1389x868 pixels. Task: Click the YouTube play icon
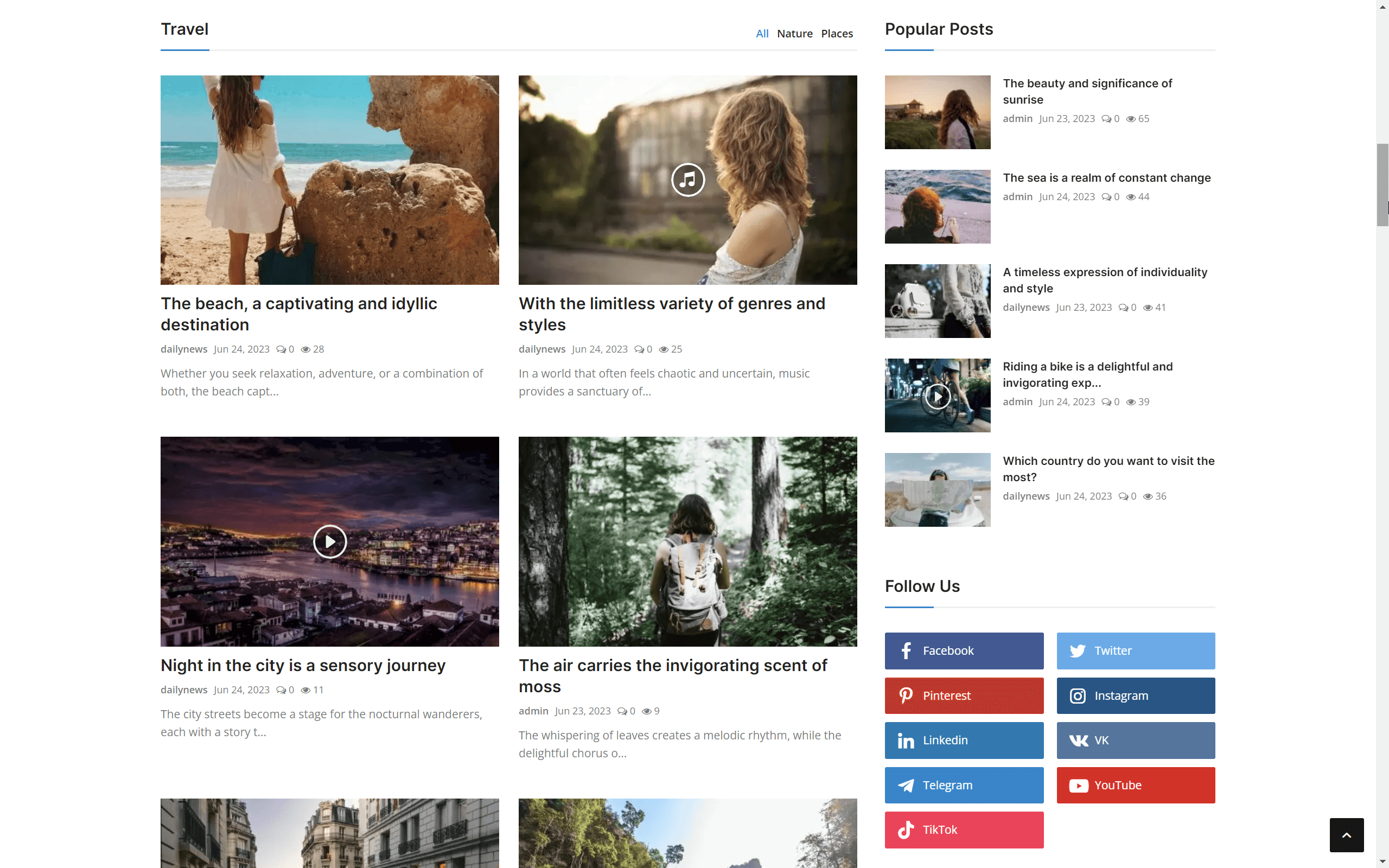1079,785
